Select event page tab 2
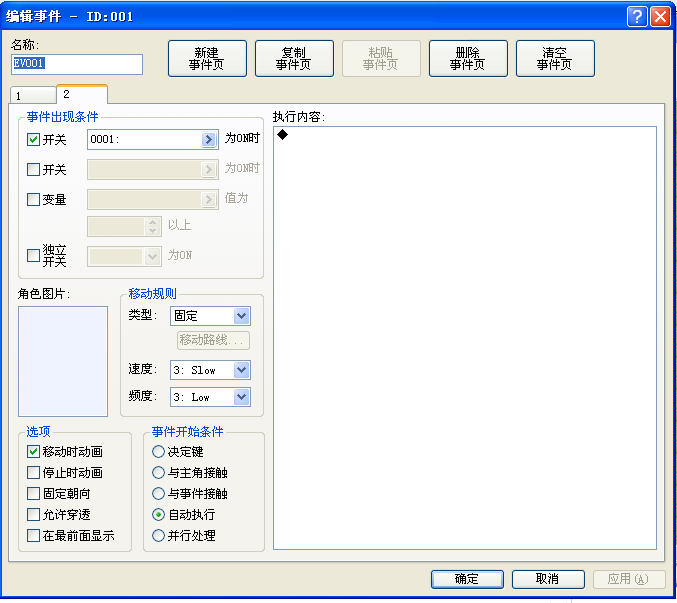 click(82, 94)
